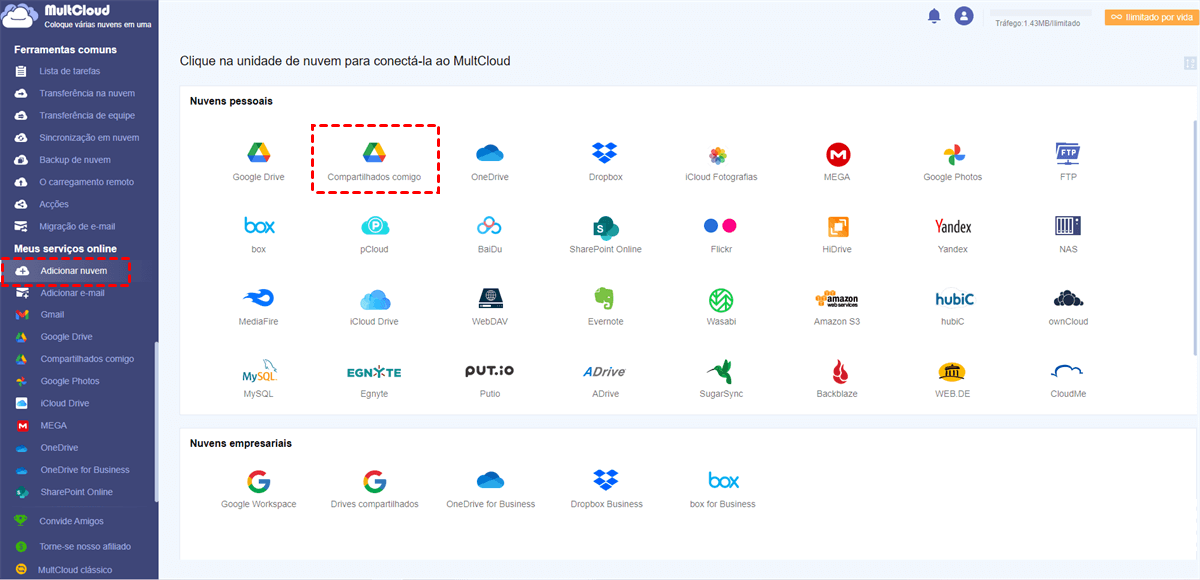Open MEGA sidebar entry
This screenshot has width=1200, height=580.
(x=54, y=425)
